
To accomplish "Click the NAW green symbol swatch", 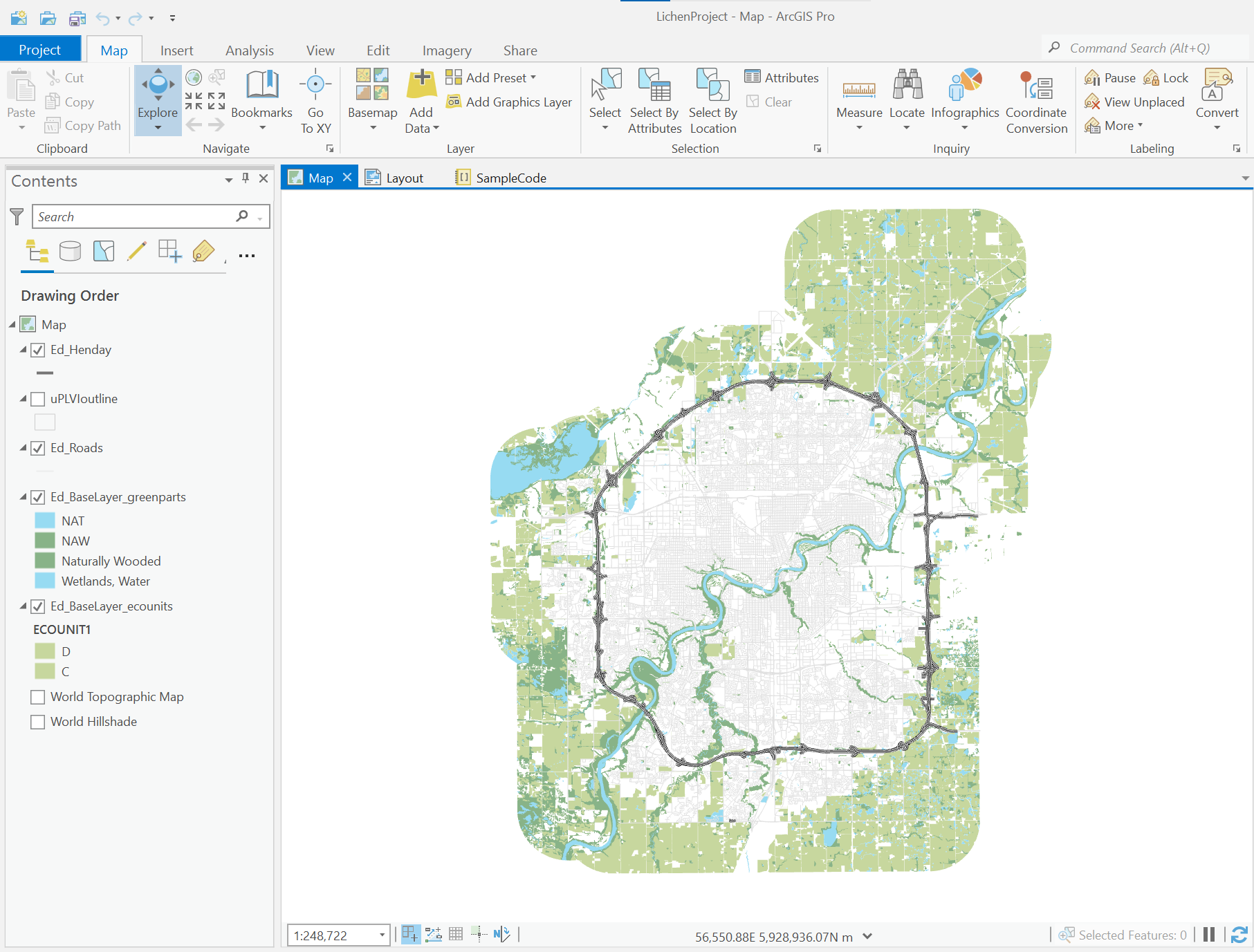I will (45, 541).
